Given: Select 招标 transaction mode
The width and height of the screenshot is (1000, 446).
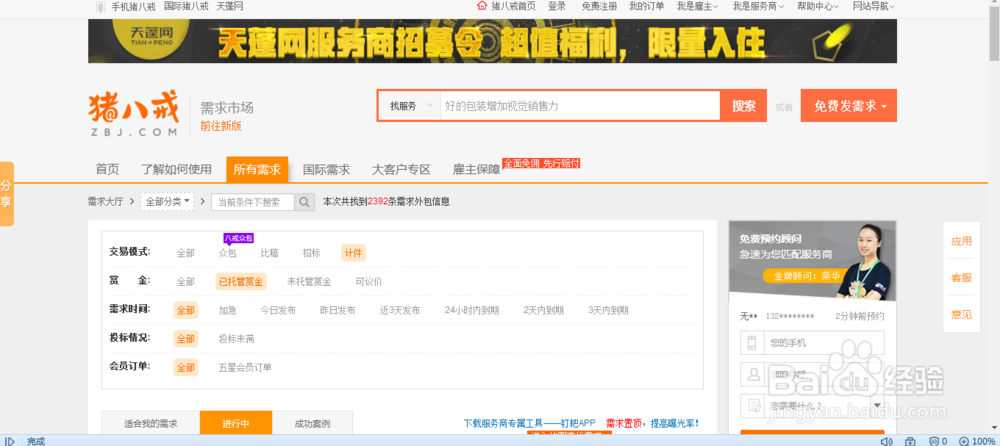Looking at the screenshot, I should point(311,253).
